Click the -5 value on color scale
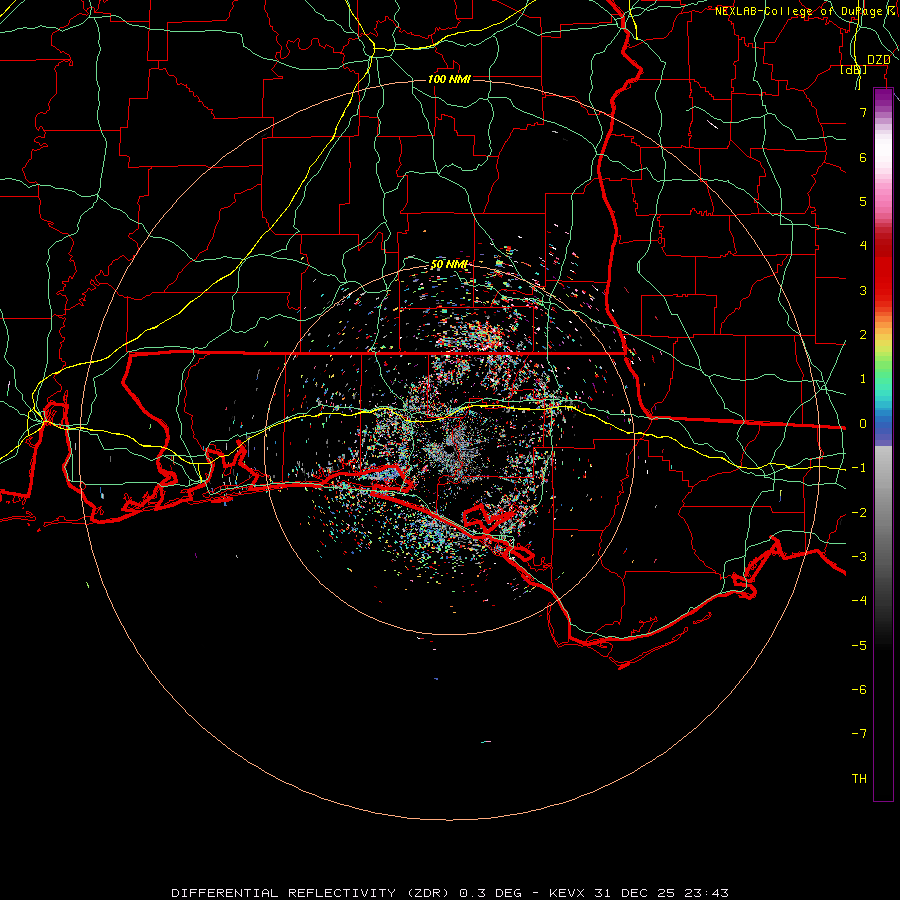 click(x=859, y=646)
